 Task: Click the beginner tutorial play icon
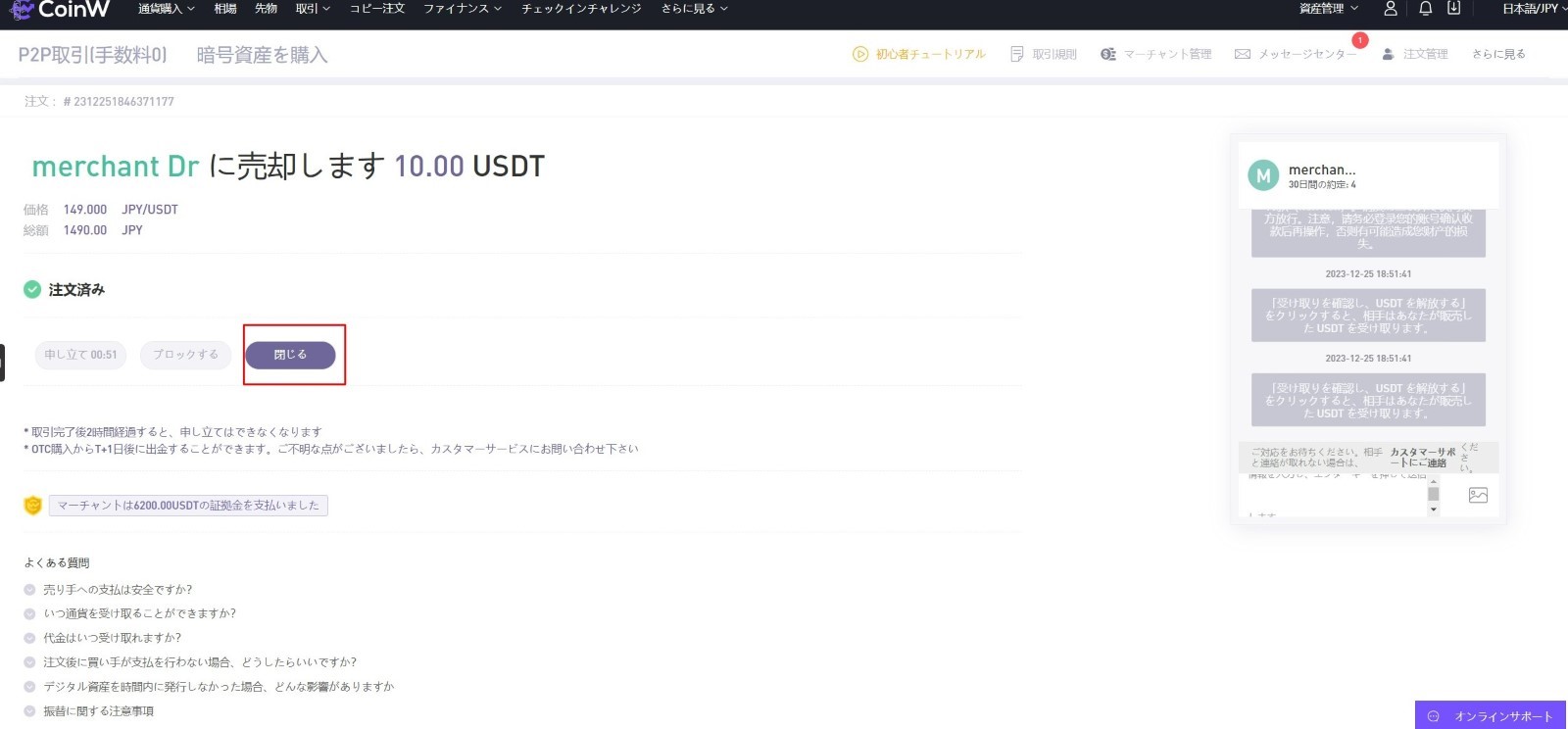pyautogui.click(x=859, y=54)
